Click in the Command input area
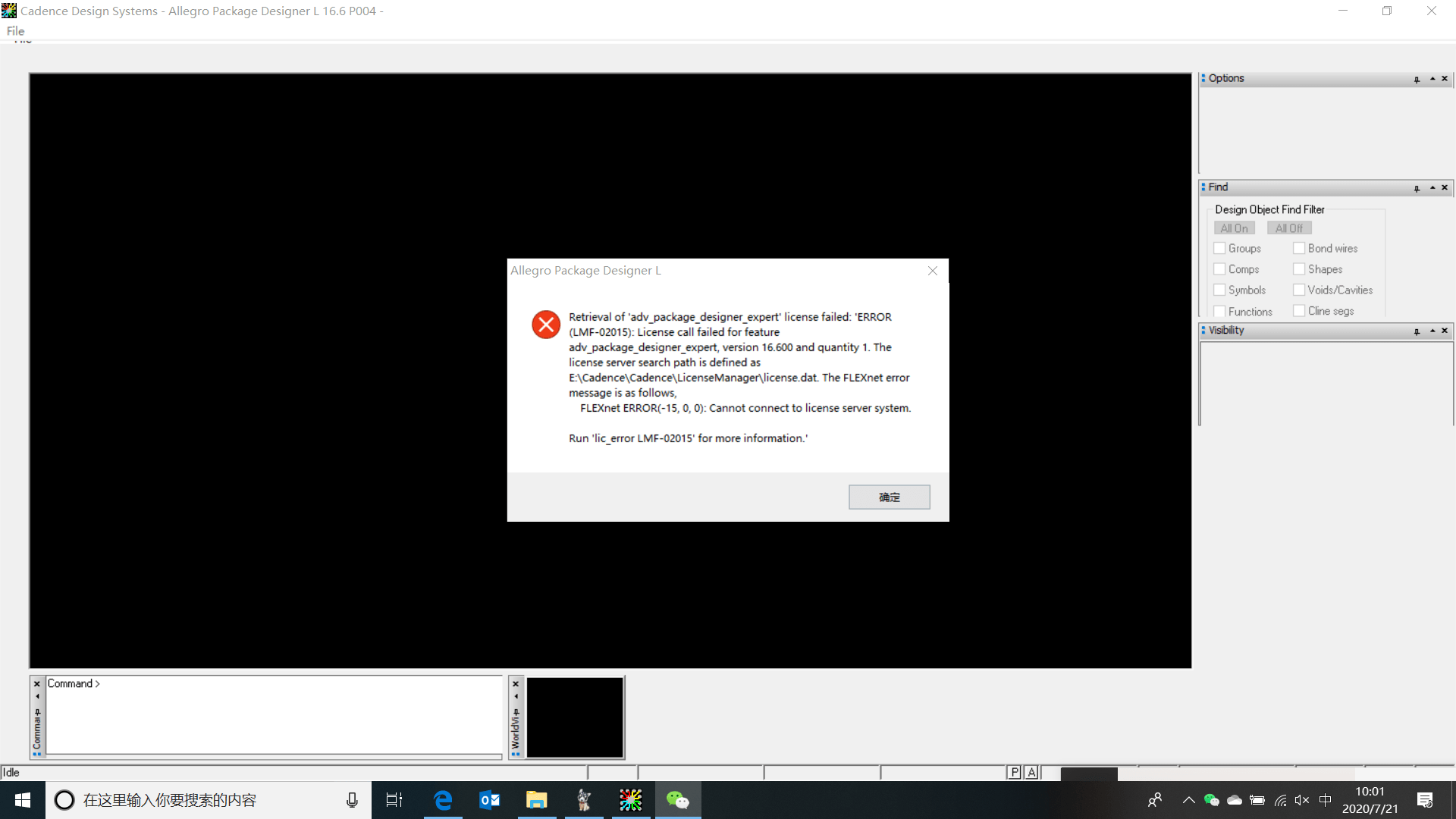This screenshot has width=1456, height=819. coord(274,715)
